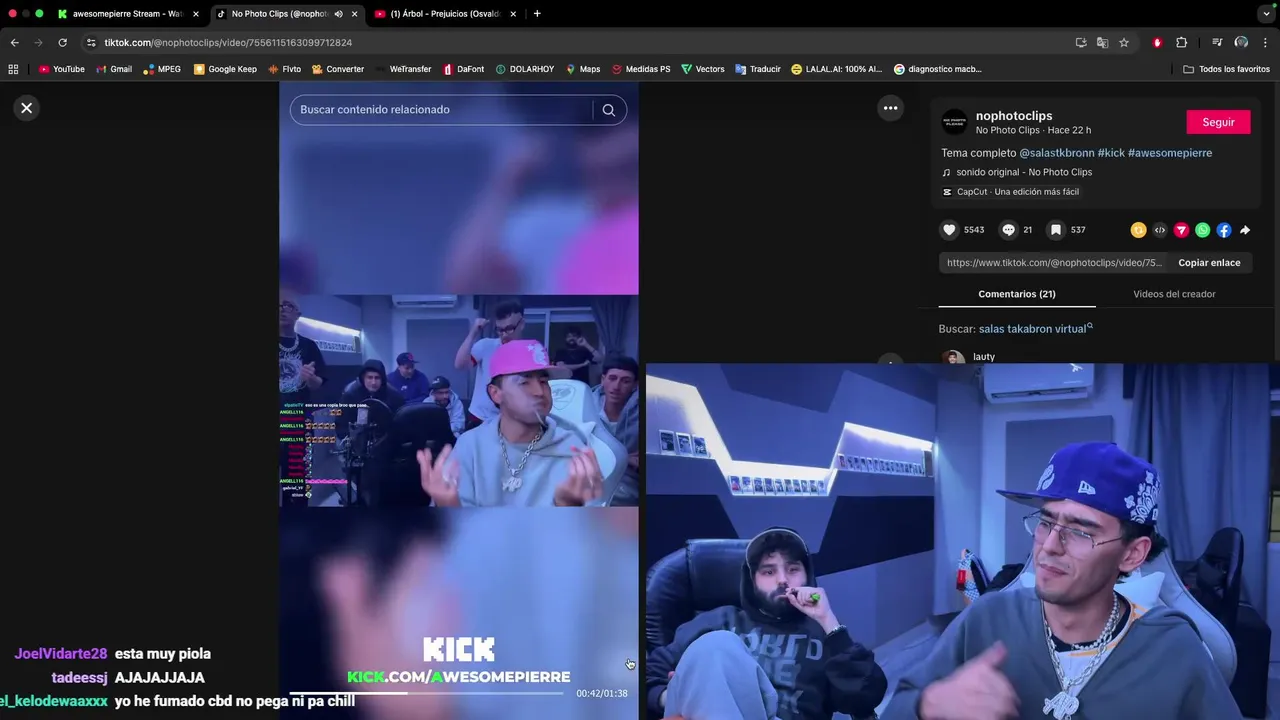Image resolution: width=1280 pixels, height=720 pixels.
Task: Open the DaFont bookmark
Action: pyautogui.click(x=463, y=69)
